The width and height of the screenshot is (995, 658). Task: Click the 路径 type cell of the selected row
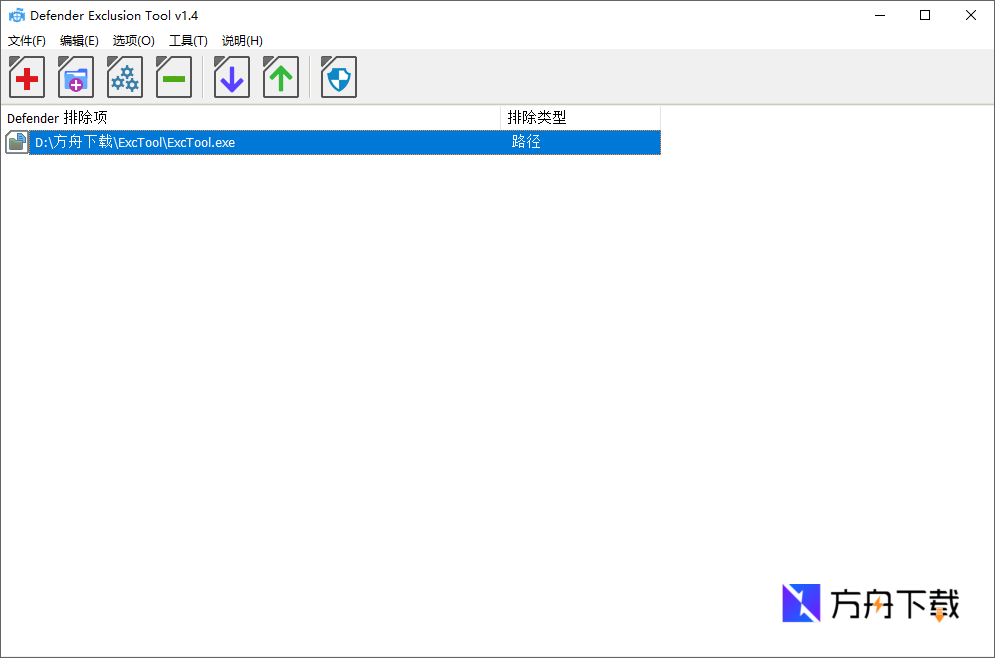pyautogui.click(x=527, y=142)
